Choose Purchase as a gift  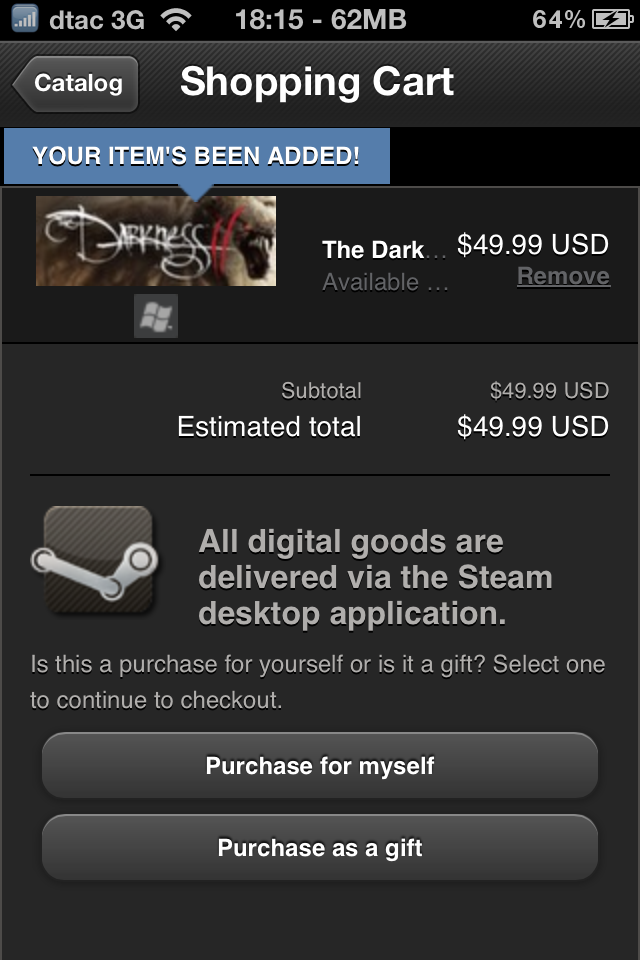pyautogui.click(x=320, y=848)
